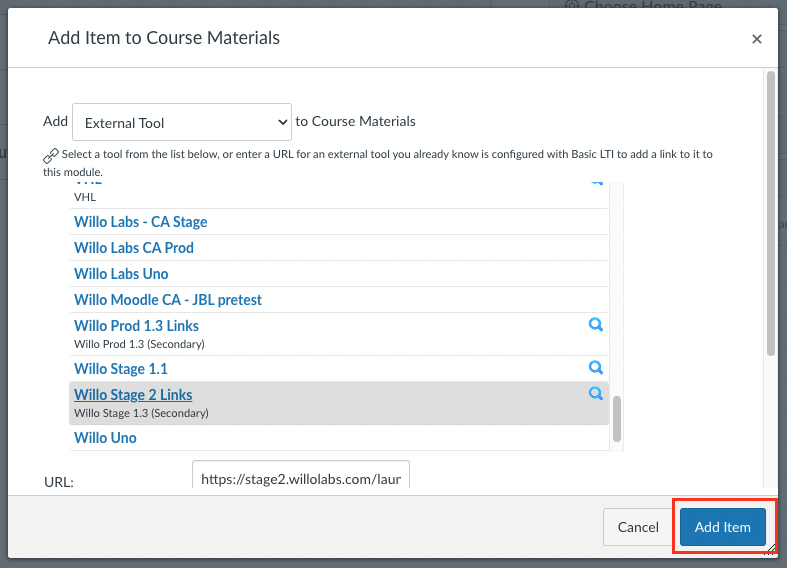The image size is (787, 568).
Task: Click search icon for Willo Stage 2 Links
Action: (x=596, y=393)
